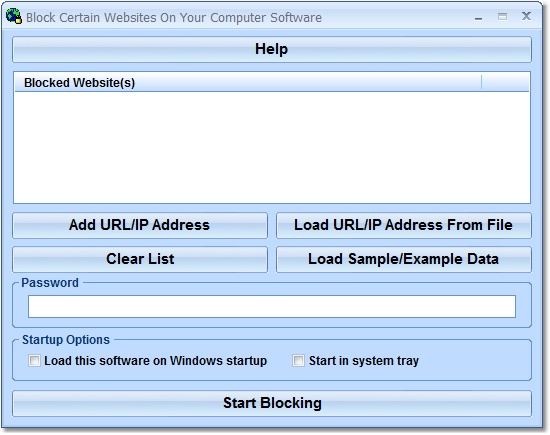Load Sample/Example Data into the list
The image size is (550, 435).
point(404,259)
